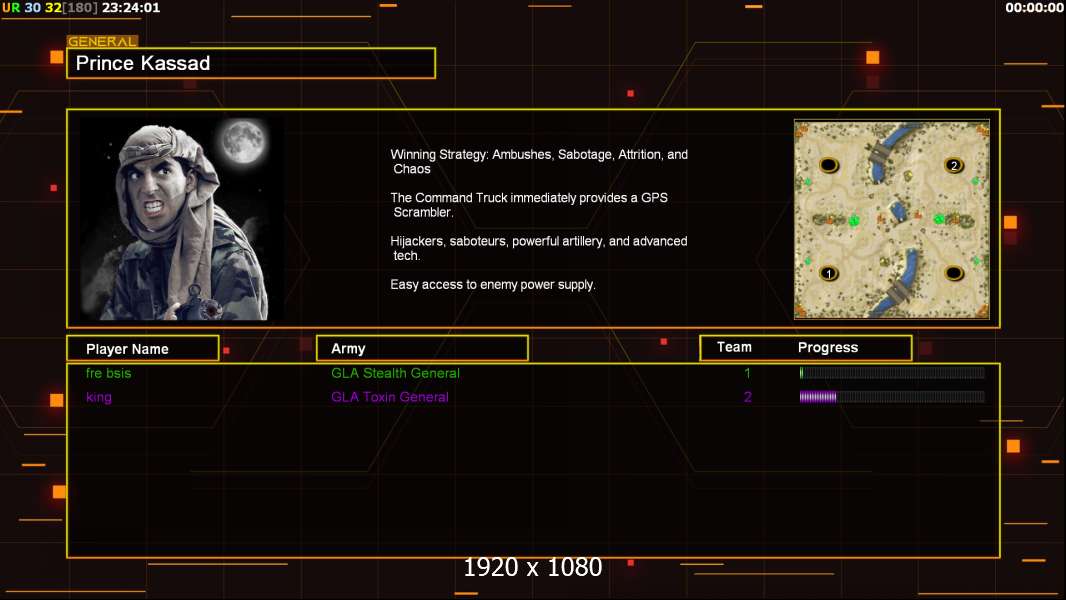1066x600 pixels.
Task: Select player "king"
Action: 99,398
